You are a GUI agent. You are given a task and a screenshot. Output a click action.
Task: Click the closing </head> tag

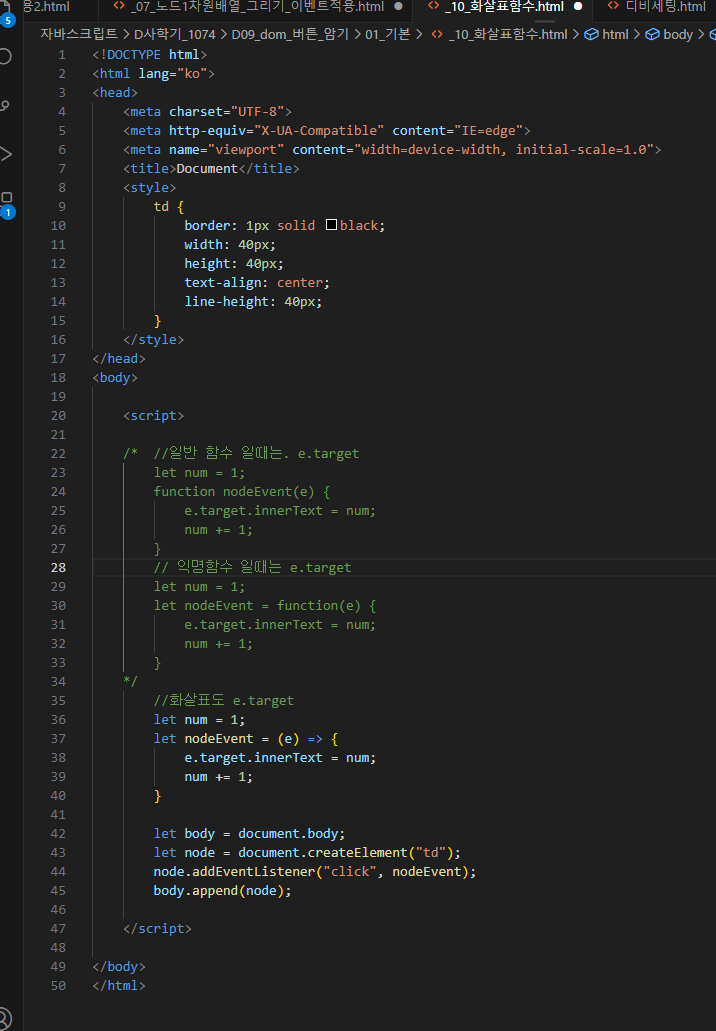click(x=119, y=359)
